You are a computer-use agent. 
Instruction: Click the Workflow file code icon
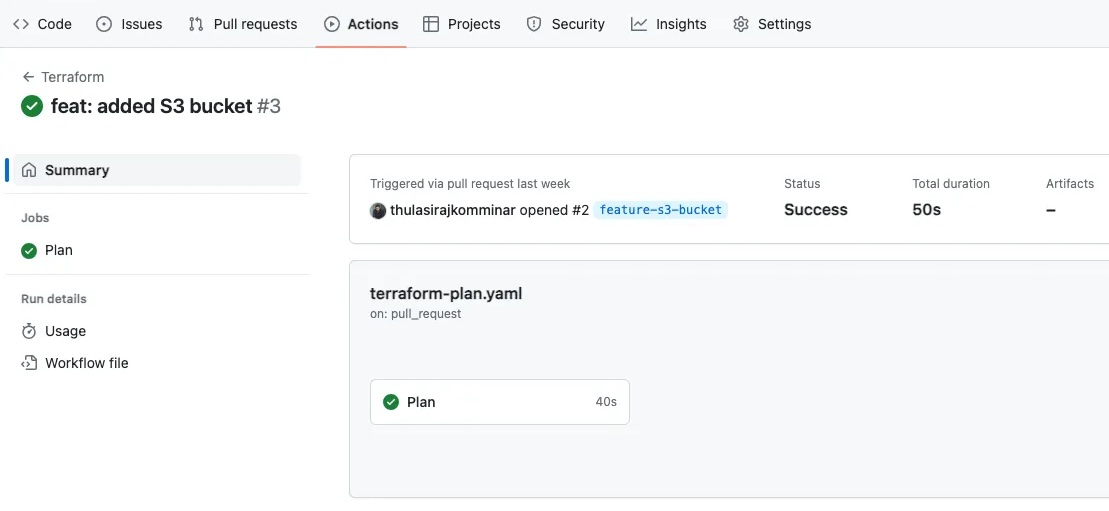coord(29,363)
